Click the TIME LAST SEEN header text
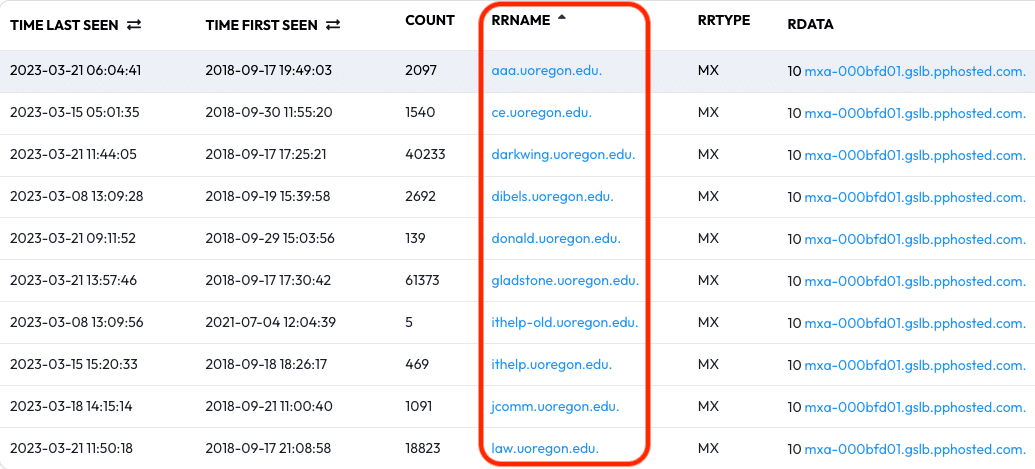The image size is (1035, 469). (64, 25)
